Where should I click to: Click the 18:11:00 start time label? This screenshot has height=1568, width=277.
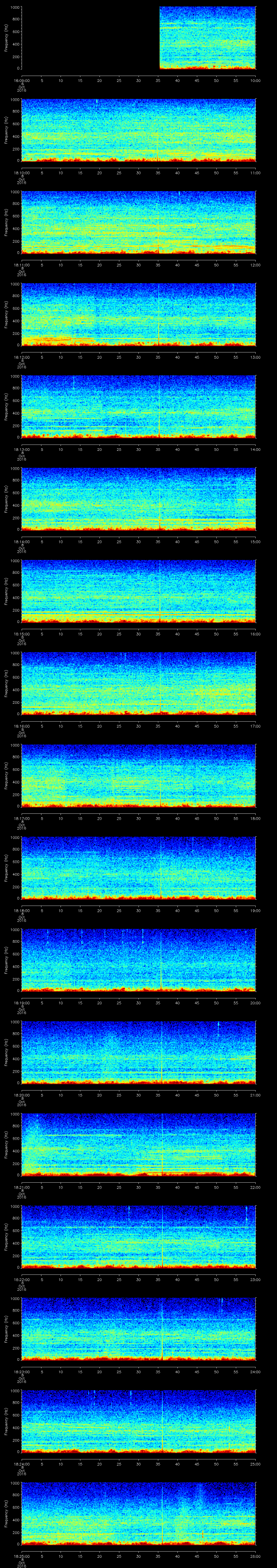tap(22, 265)
